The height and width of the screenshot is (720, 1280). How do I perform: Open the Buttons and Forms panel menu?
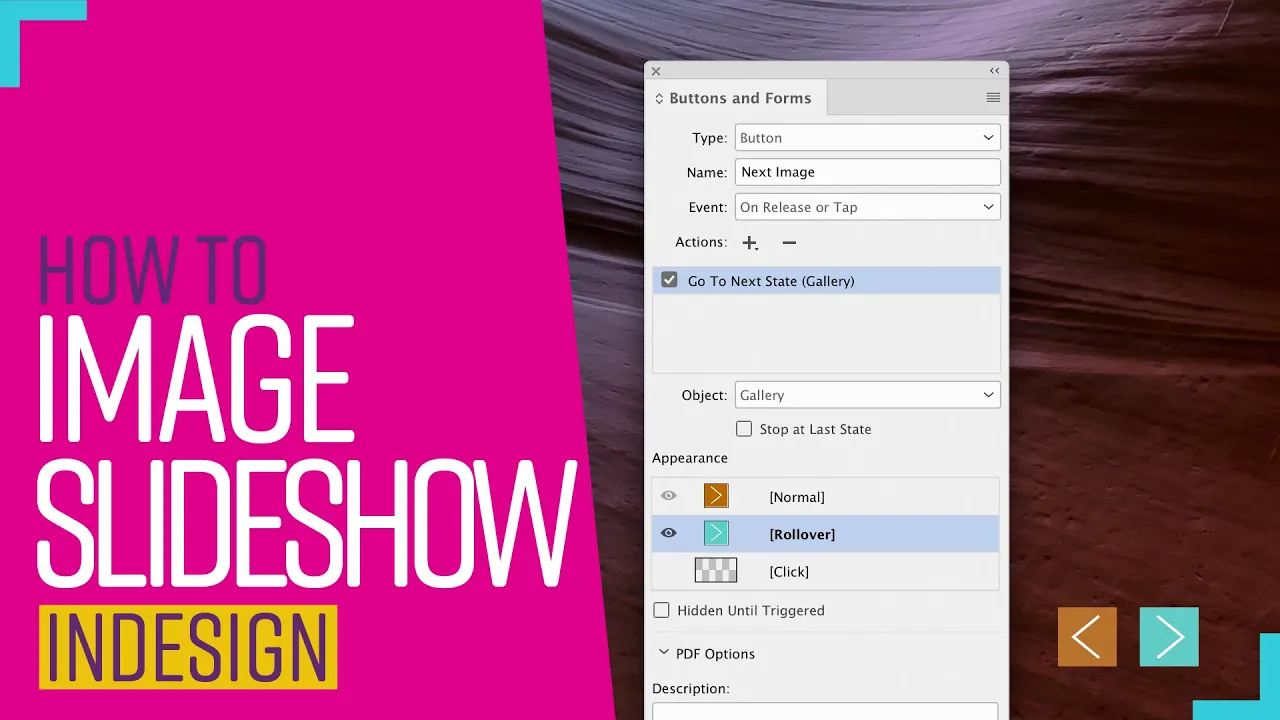[993, 98]
